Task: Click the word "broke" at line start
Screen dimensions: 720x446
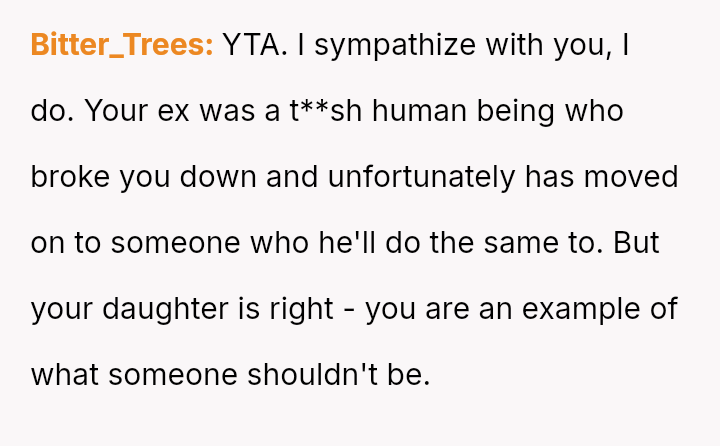Action: tap(70, 177)
